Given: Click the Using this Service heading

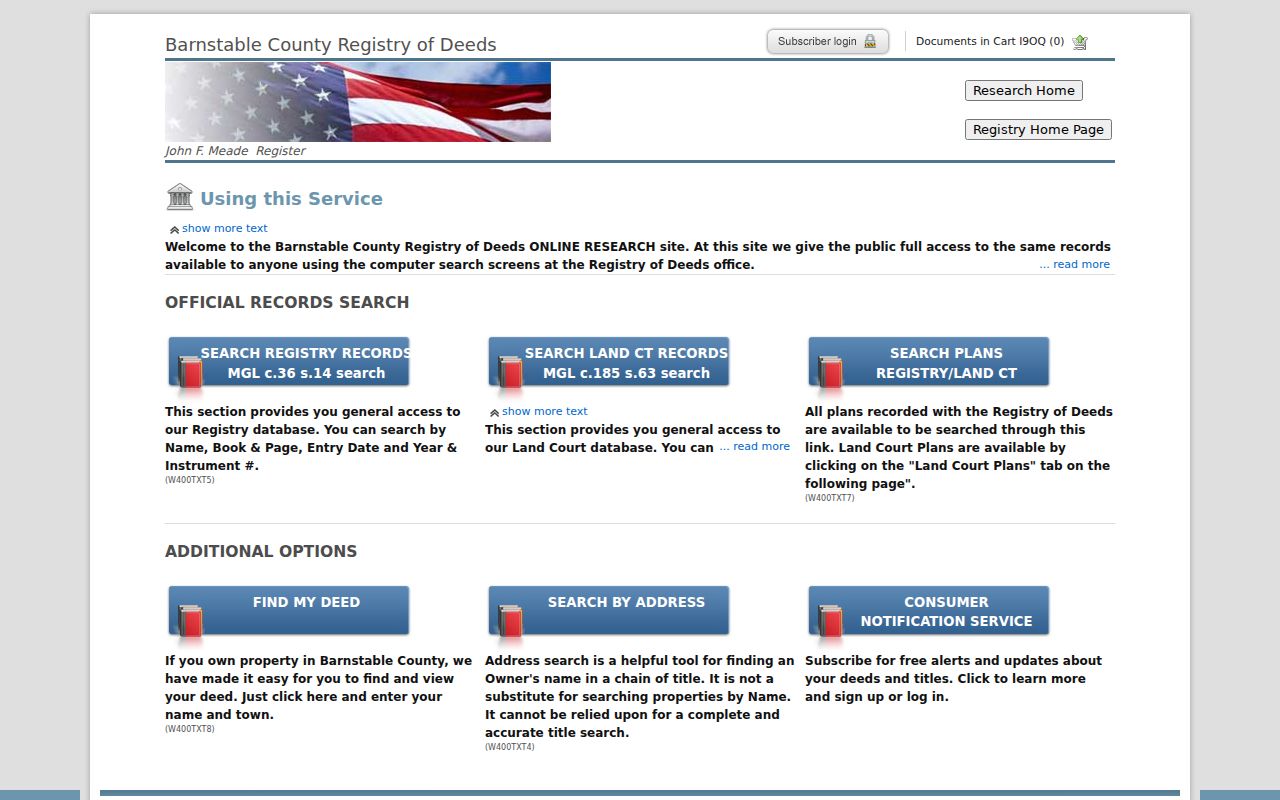Looking at the screenshot, I should (x=291, y=198).
